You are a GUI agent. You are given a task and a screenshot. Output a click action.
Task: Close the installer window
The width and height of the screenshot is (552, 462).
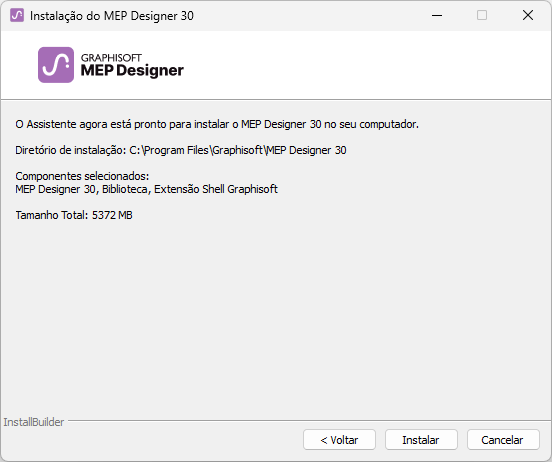coord(528,15)
